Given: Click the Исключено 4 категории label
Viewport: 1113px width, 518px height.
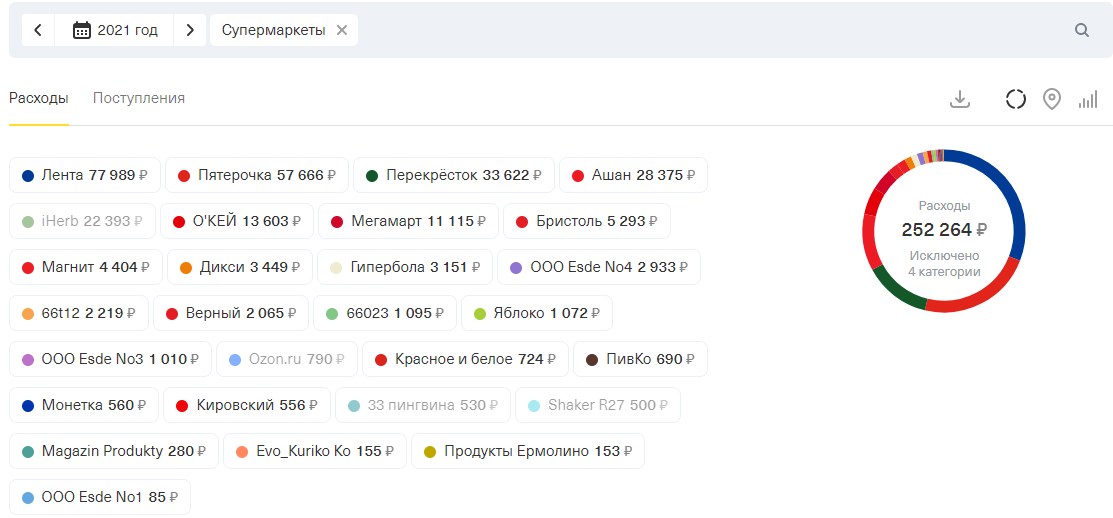Looking at the screenshot, I should pos(944,263).
